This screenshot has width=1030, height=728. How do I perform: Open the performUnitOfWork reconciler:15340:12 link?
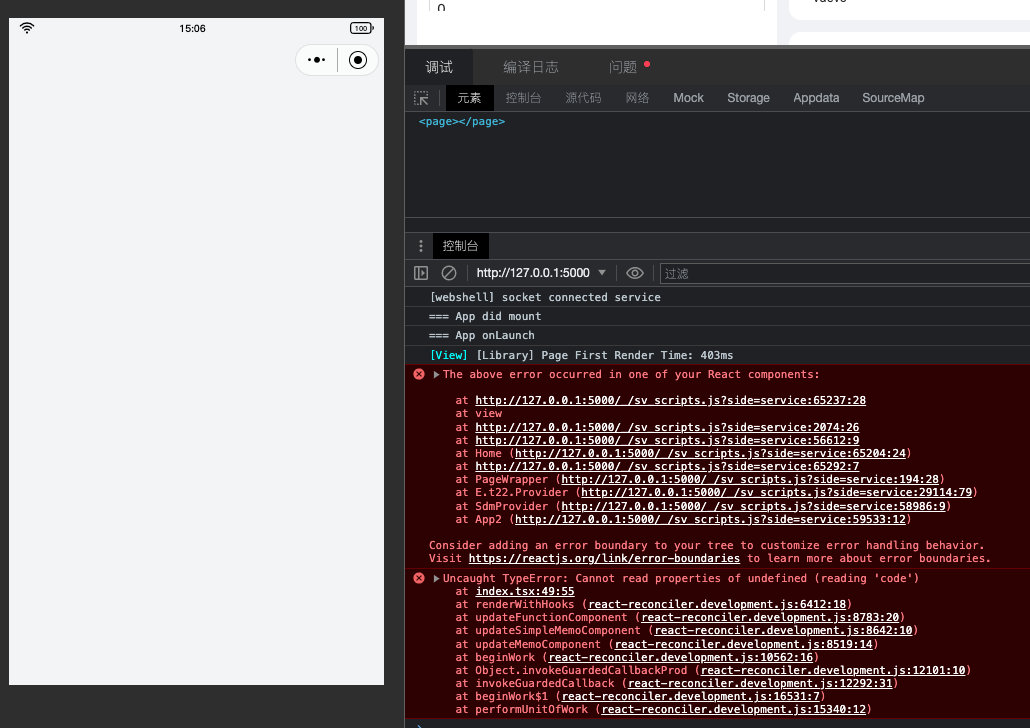[734, 710]
